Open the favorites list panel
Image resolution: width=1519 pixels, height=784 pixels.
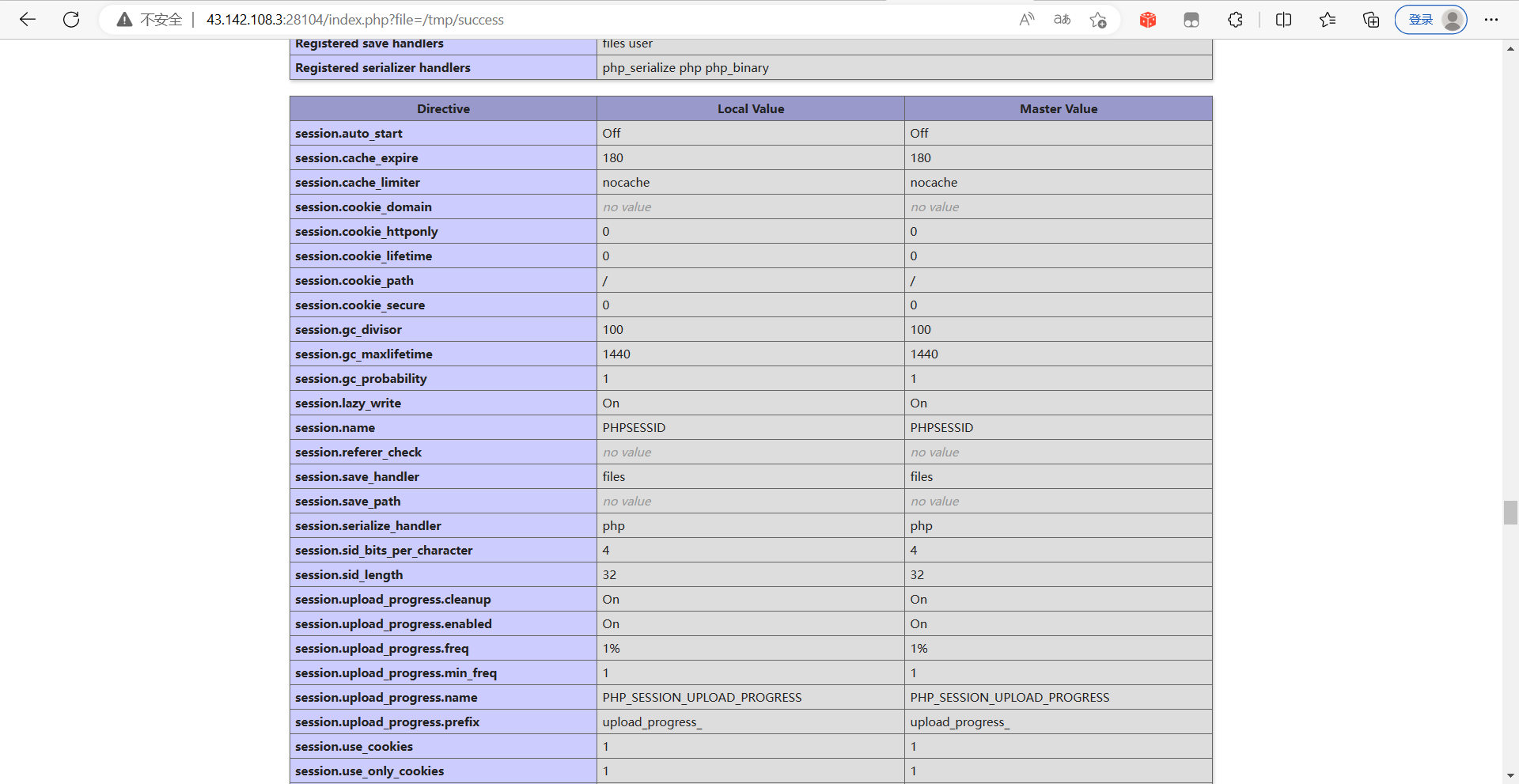[x=1328, y=20]
